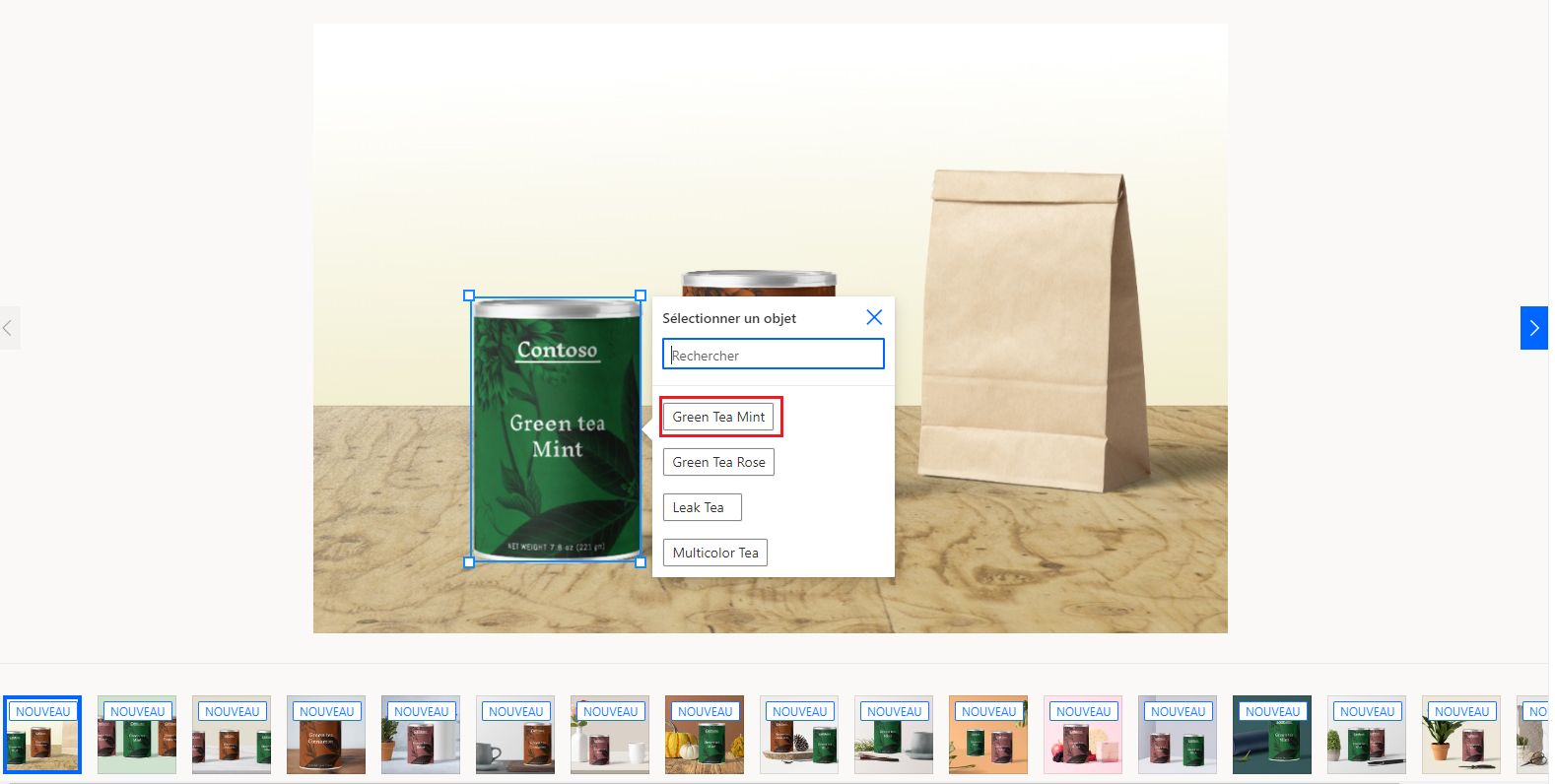This screenshot has height=784, width=1555.
Task: Open thumbnail with gray hat beside green can
Action: (x=894, y=735)
